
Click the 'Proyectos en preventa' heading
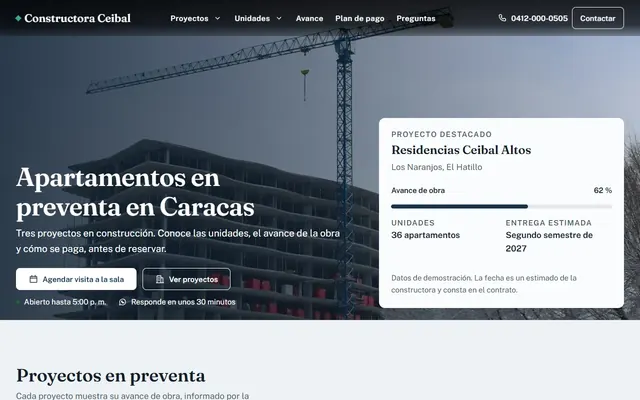111,376
